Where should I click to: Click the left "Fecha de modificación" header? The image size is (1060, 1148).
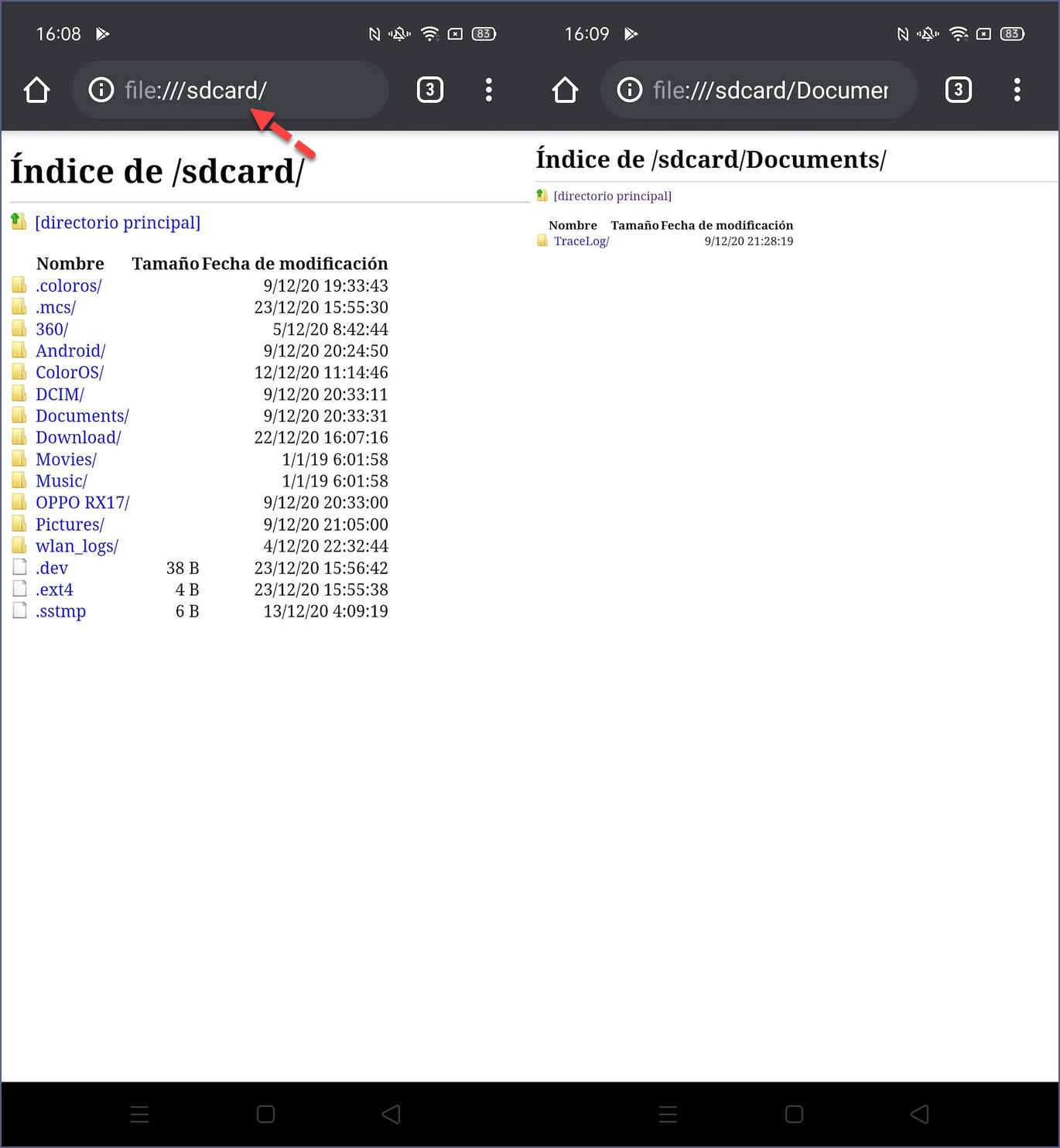pyautogui.click(x=295, y=264)
